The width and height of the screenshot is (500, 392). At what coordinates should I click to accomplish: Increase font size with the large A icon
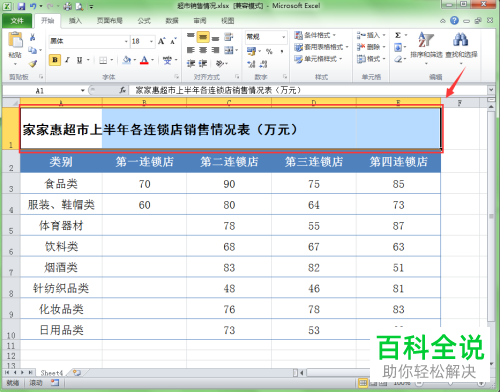click(161, 41)
